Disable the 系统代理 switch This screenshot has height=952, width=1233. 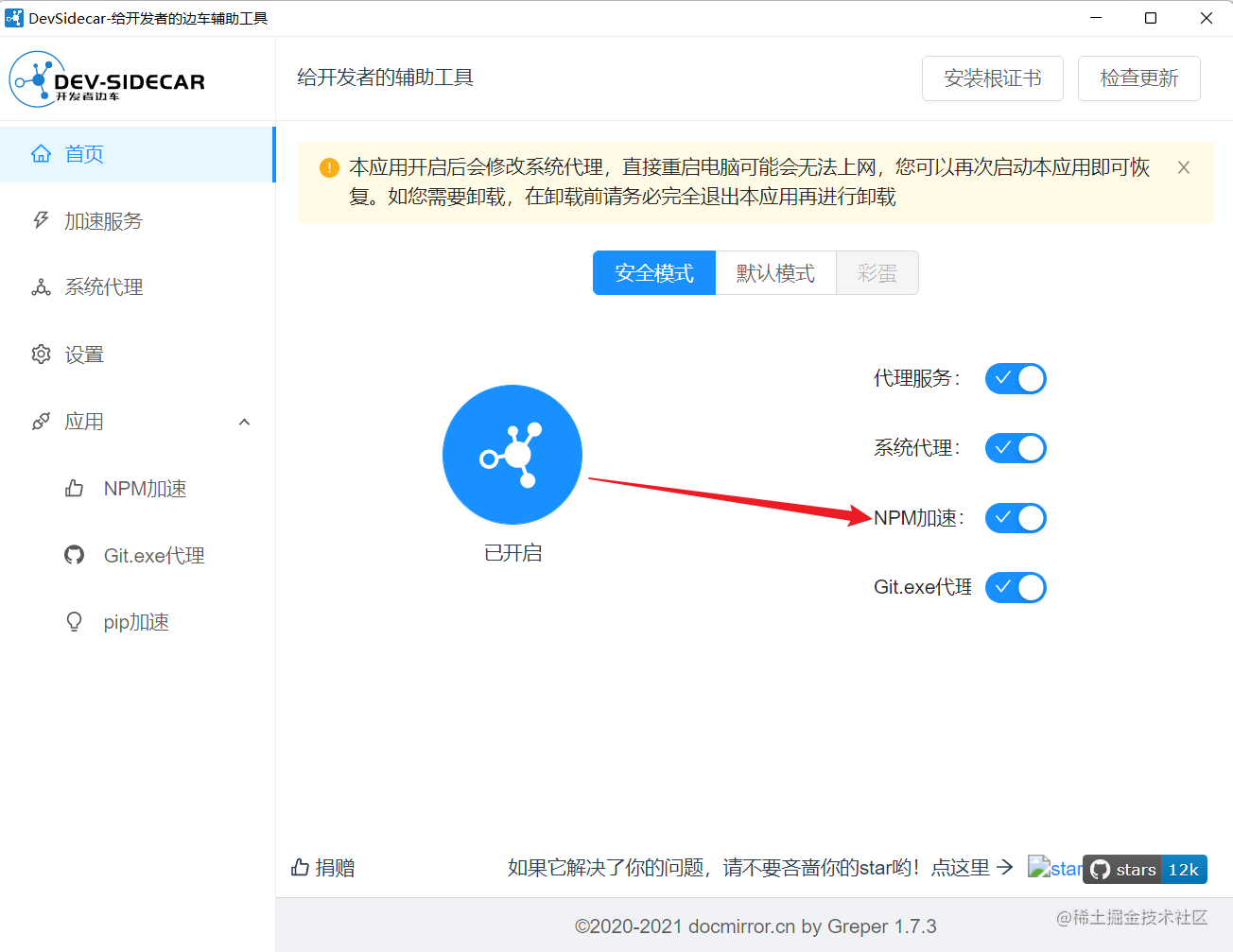[1016, 448]
